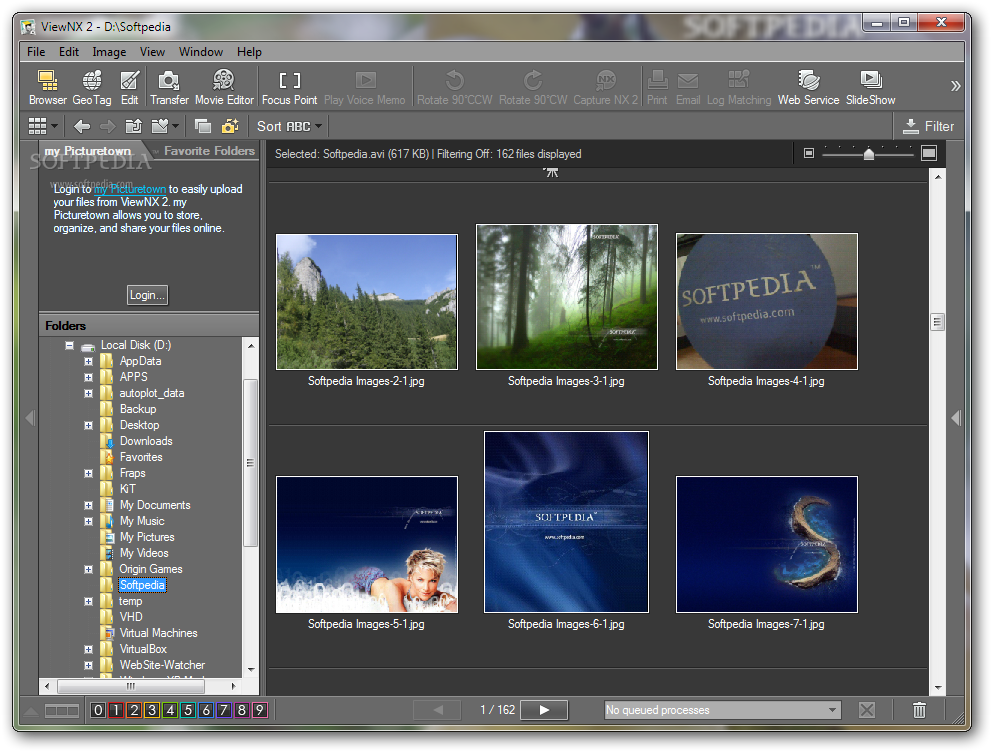This screenshot has width=992, height=752.
Task: Open the View menu
Action: click(x=152, y=52)
